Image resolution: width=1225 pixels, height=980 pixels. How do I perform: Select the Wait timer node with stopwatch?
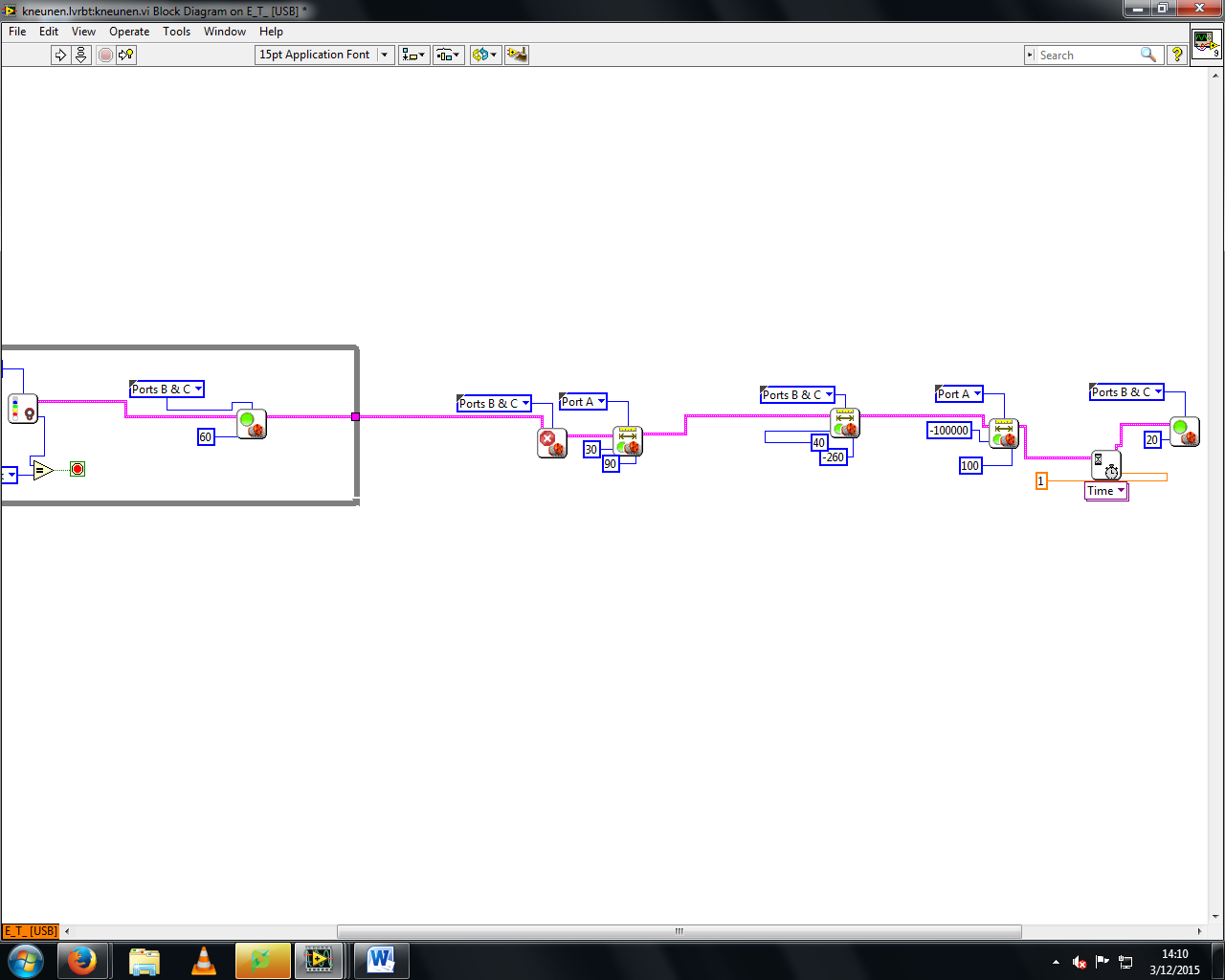pos(1106,466)
